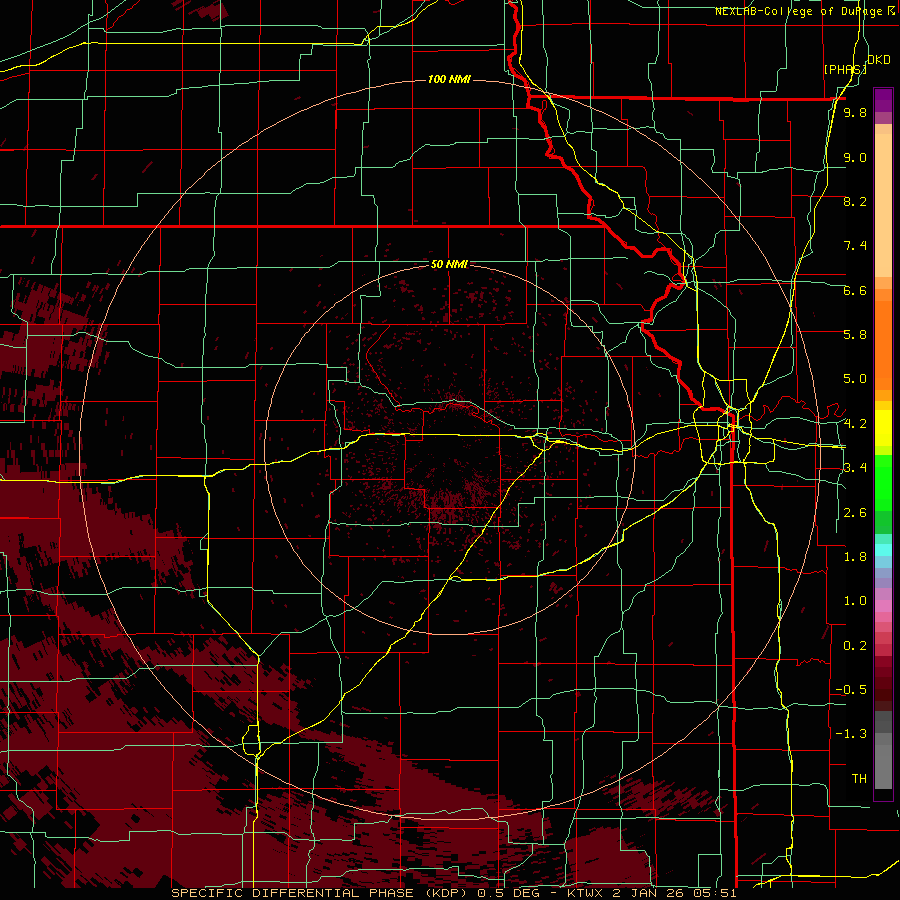Pick the 5.0 scale label
The height and width of the screenshot is (900, 900).
coord(855,379)
